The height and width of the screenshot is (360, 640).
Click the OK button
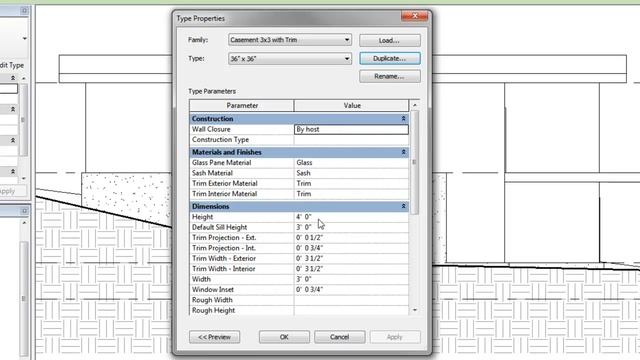click(284, 337)
